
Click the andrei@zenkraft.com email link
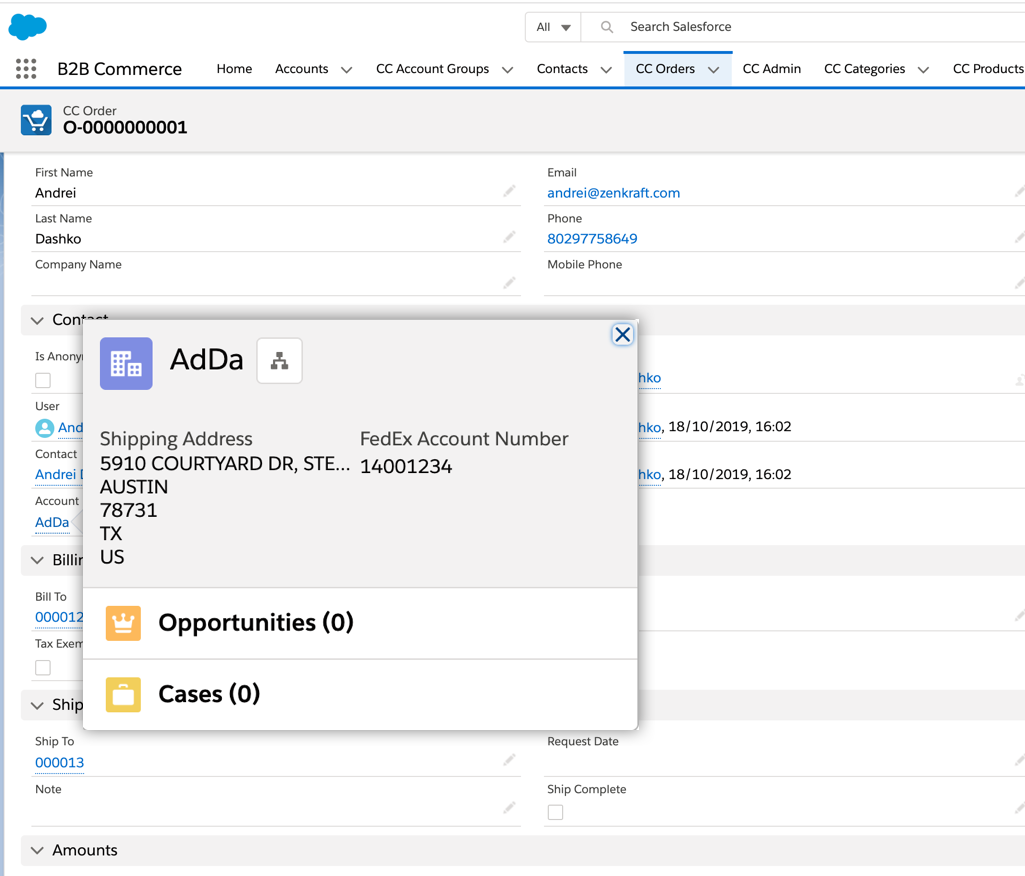click(x=613, y=193)
